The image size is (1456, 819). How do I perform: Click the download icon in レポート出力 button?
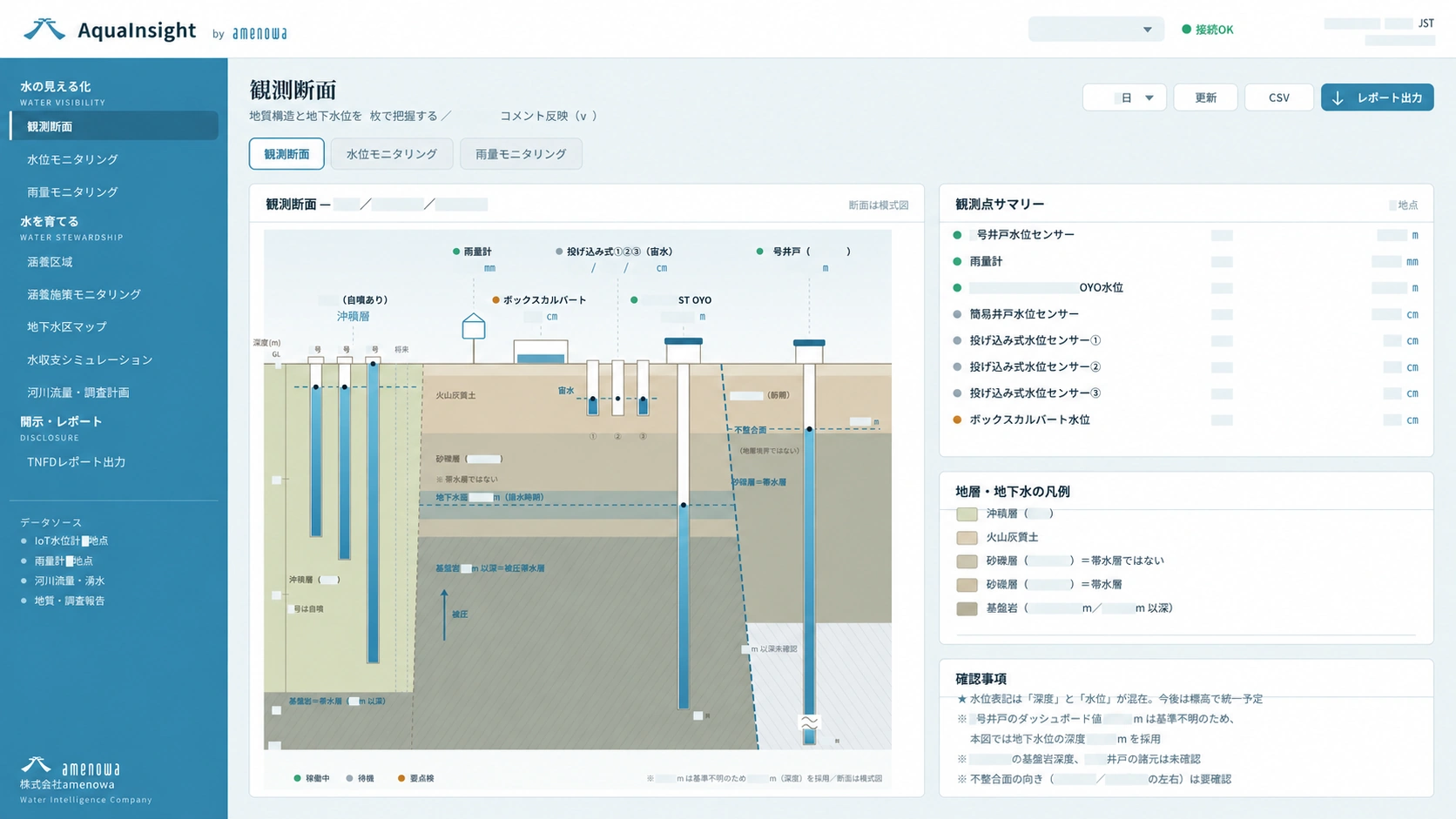coord(1338,97)
